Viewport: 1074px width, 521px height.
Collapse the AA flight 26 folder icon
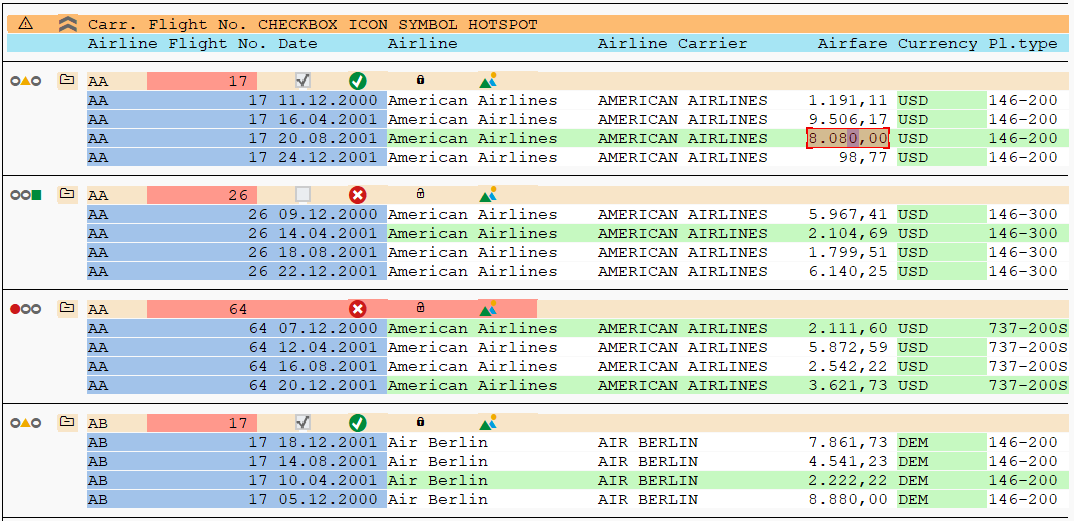click(66, 194)
